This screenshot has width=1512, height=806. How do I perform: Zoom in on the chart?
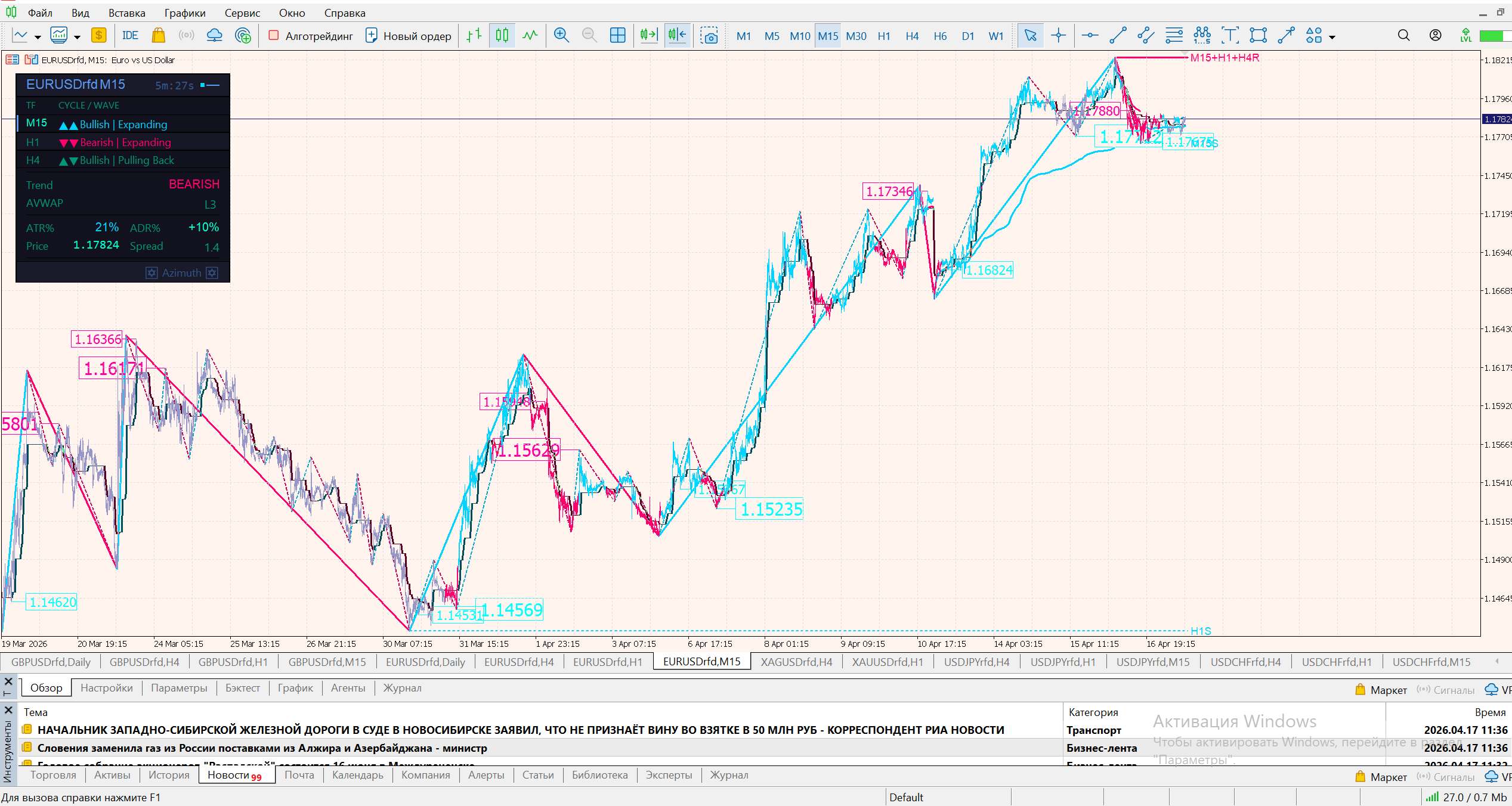[x=561, y=36]
